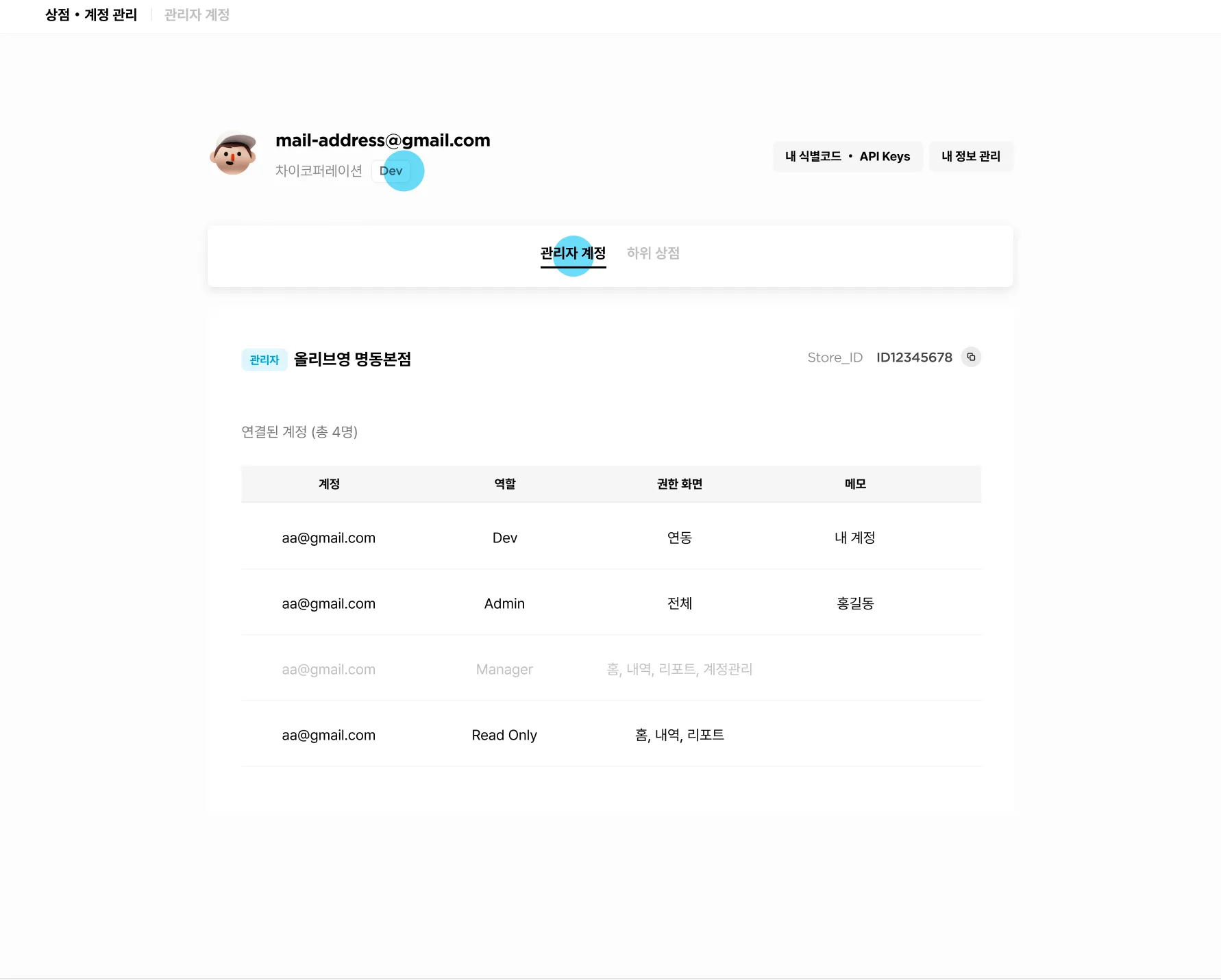Click the Store_ID value ID12345678
Image resolution: width=1221 pixels, height=980 pixels.
tap(914, 357)
